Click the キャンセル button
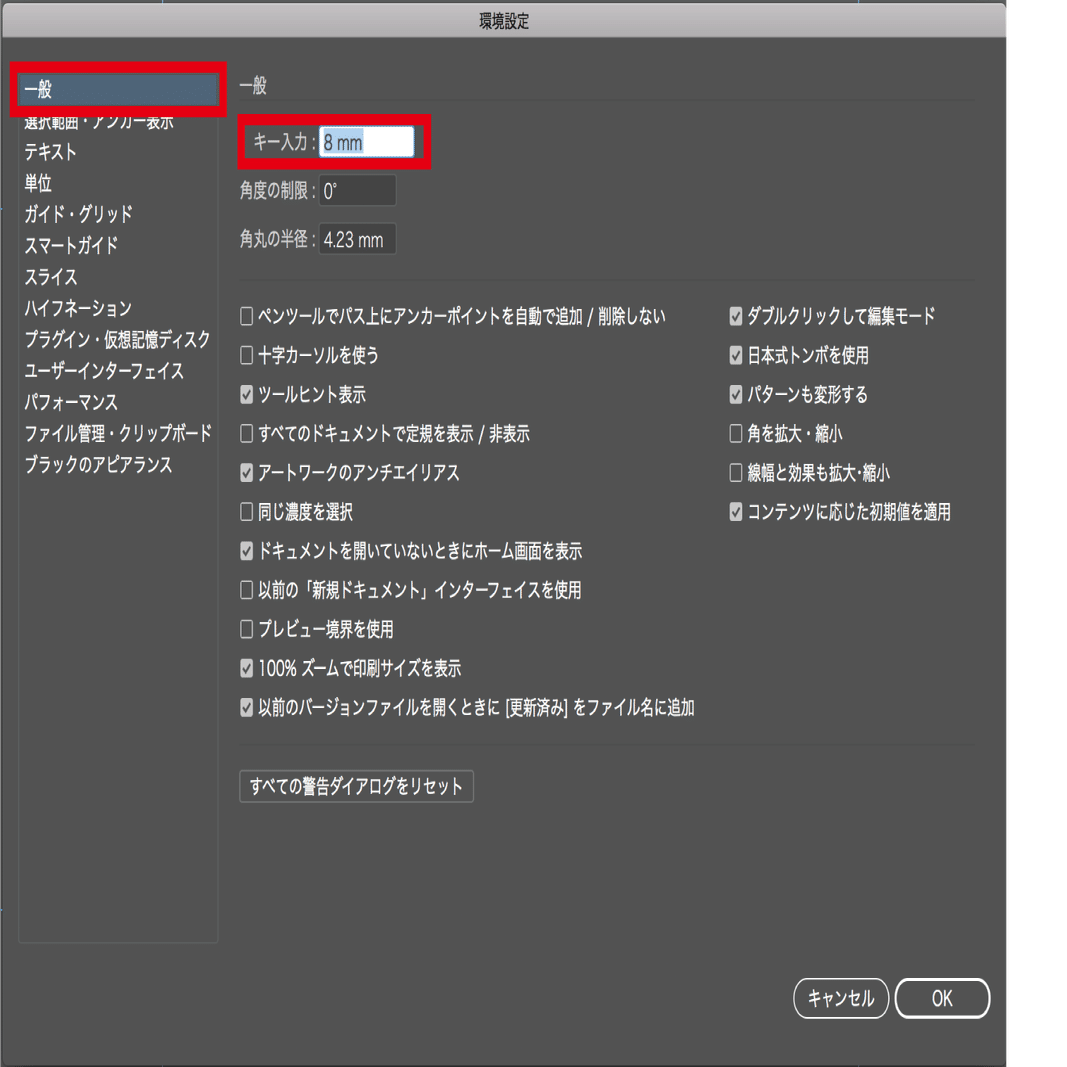This screenshot has height=1067, width=1067. pos(841,998)
